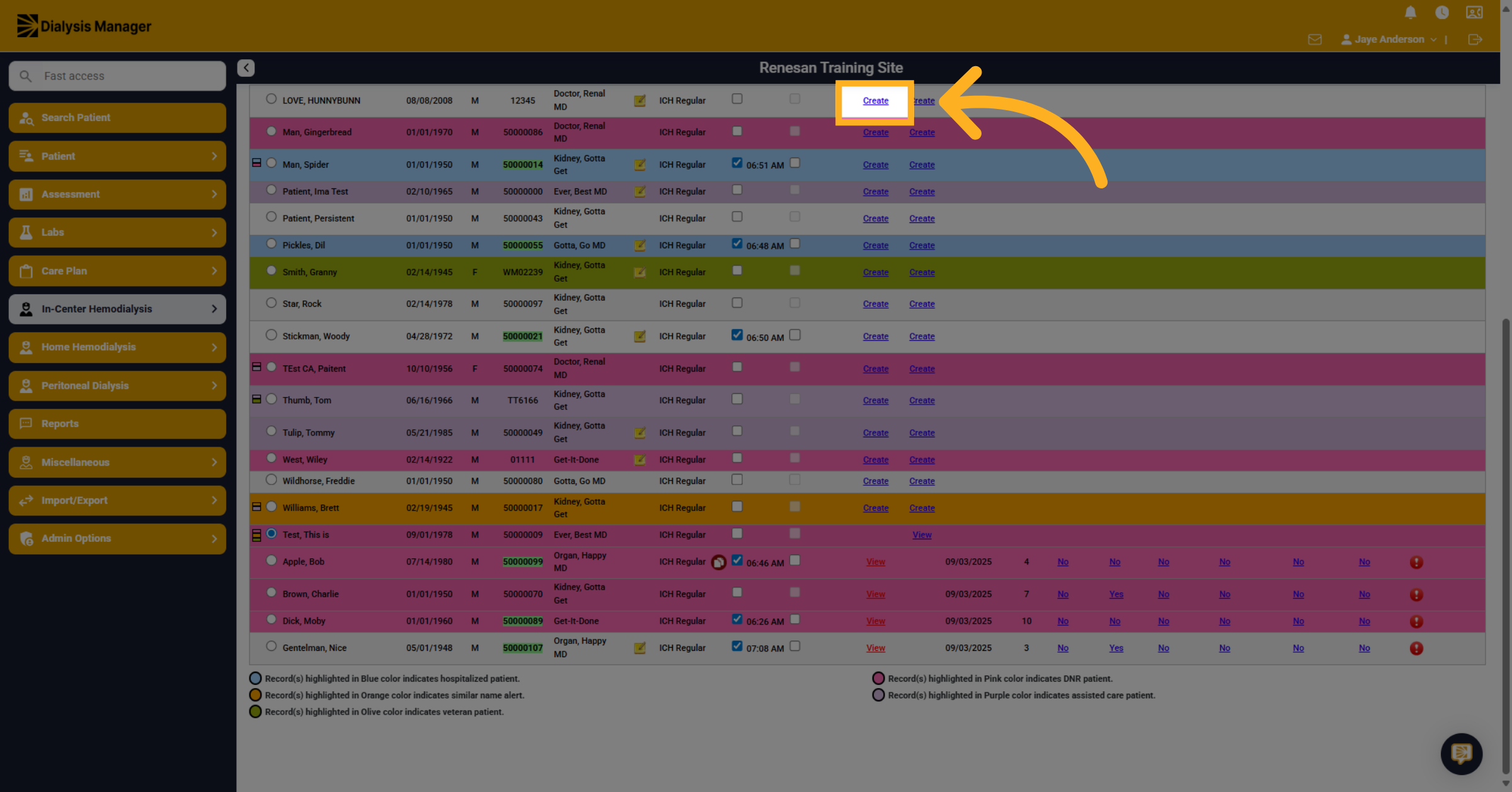Expand the Admin Options menu
This screenshot has width=1512, height=792.
tap(117, 539)
